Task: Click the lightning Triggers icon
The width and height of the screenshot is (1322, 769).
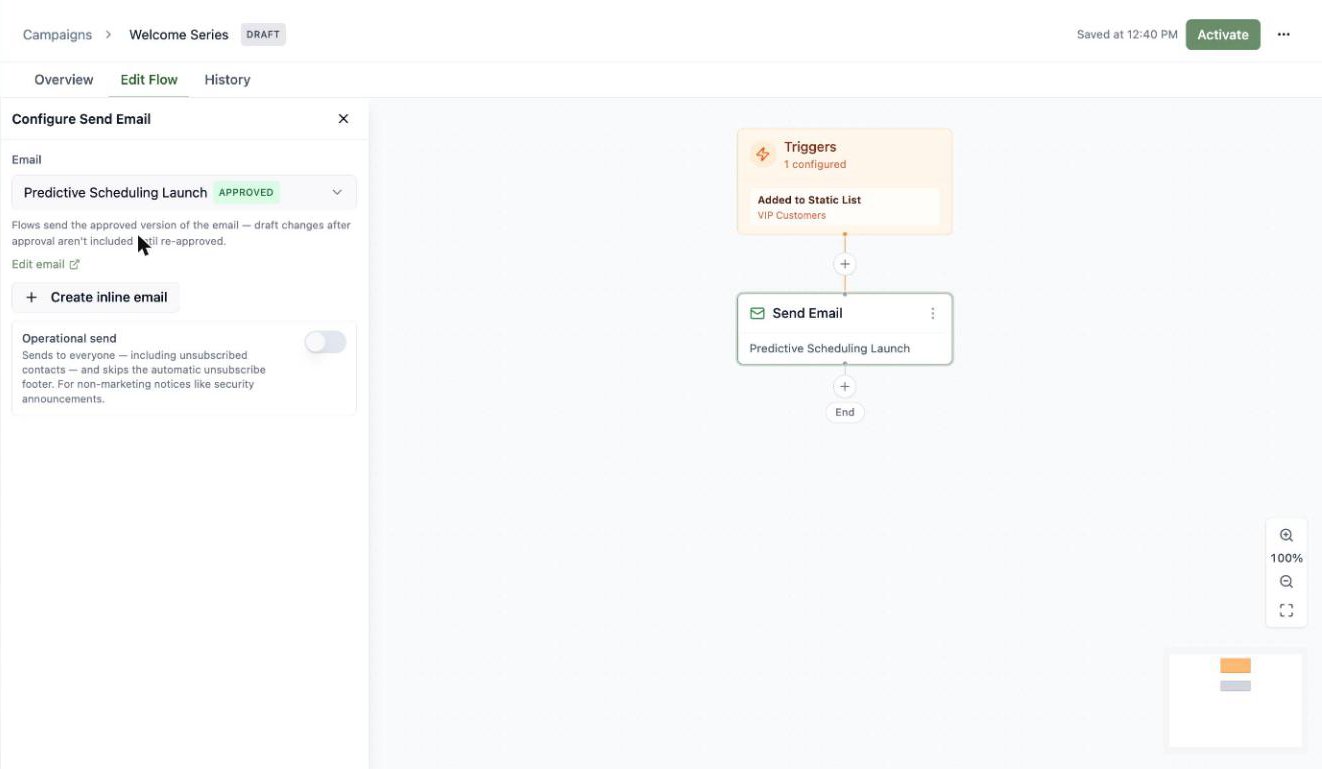Action: [762, 154]
